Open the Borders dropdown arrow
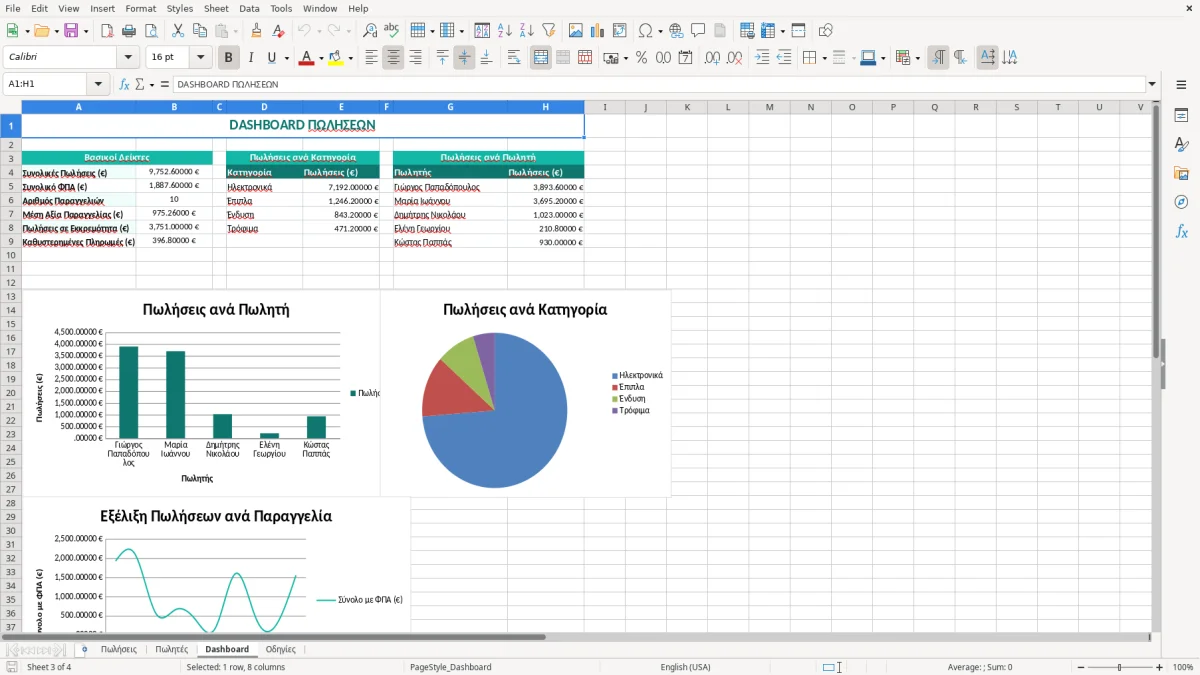The width and height of the screenshot is (1200, 675). coord(823,58)
